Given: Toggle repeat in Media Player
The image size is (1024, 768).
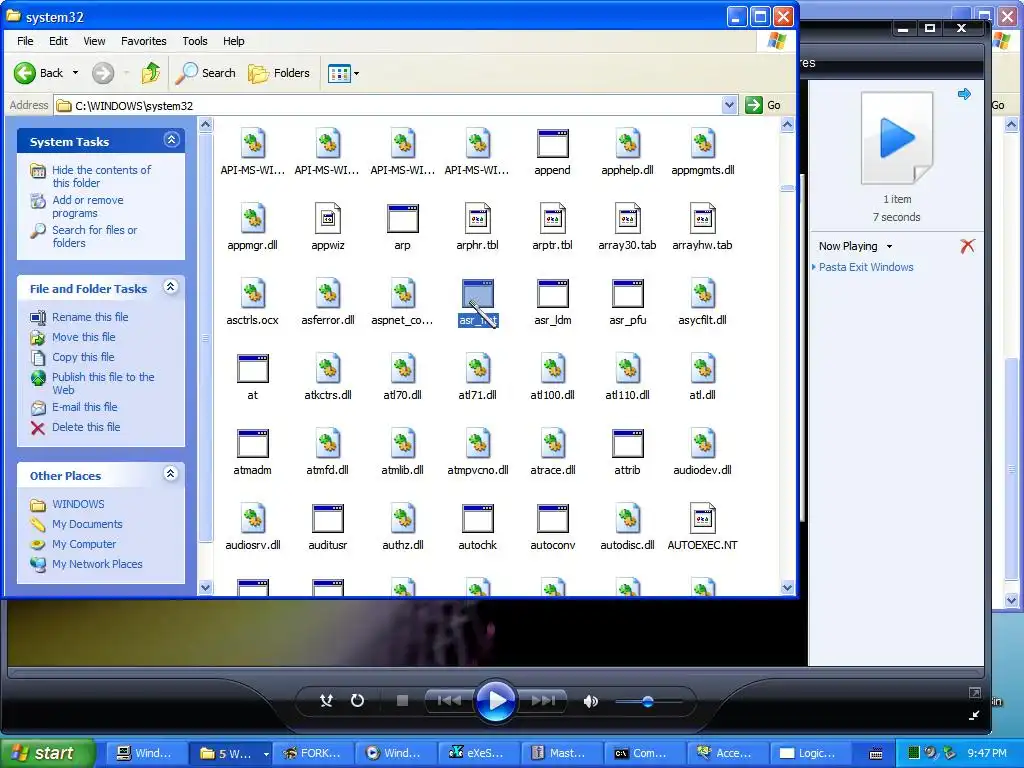Looking at the screenshot, I should pyautogui.click(x=357, y=701).
